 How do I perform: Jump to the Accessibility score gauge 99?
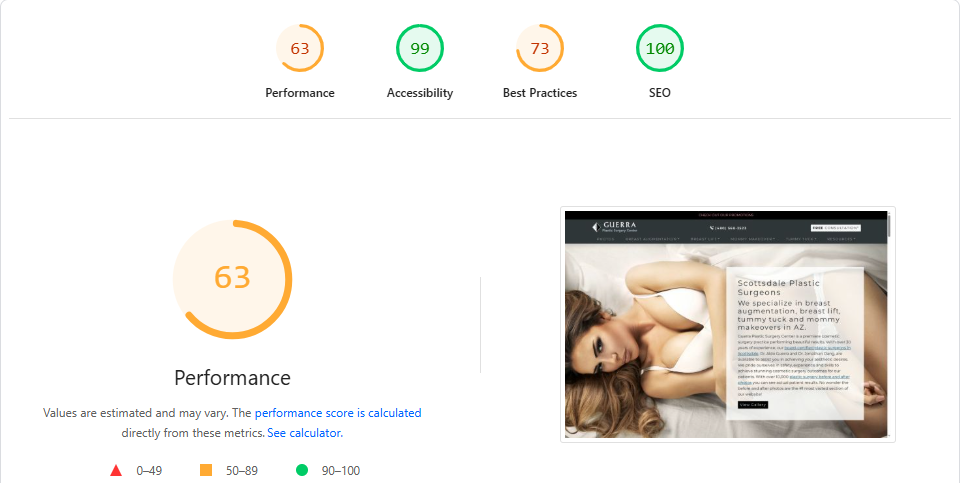[x=419, y=48]
